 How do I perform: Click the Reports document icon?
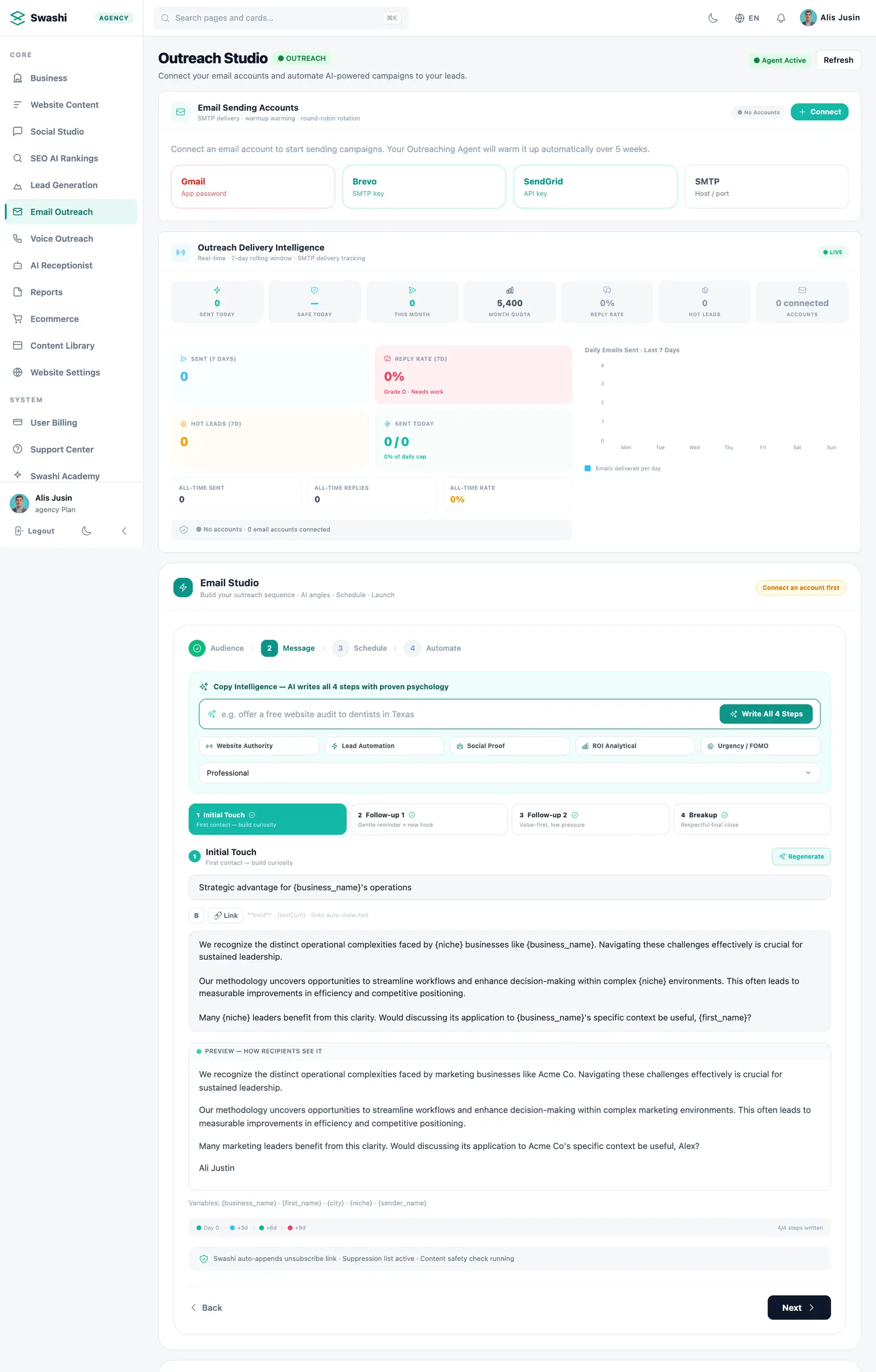(18, 292)
